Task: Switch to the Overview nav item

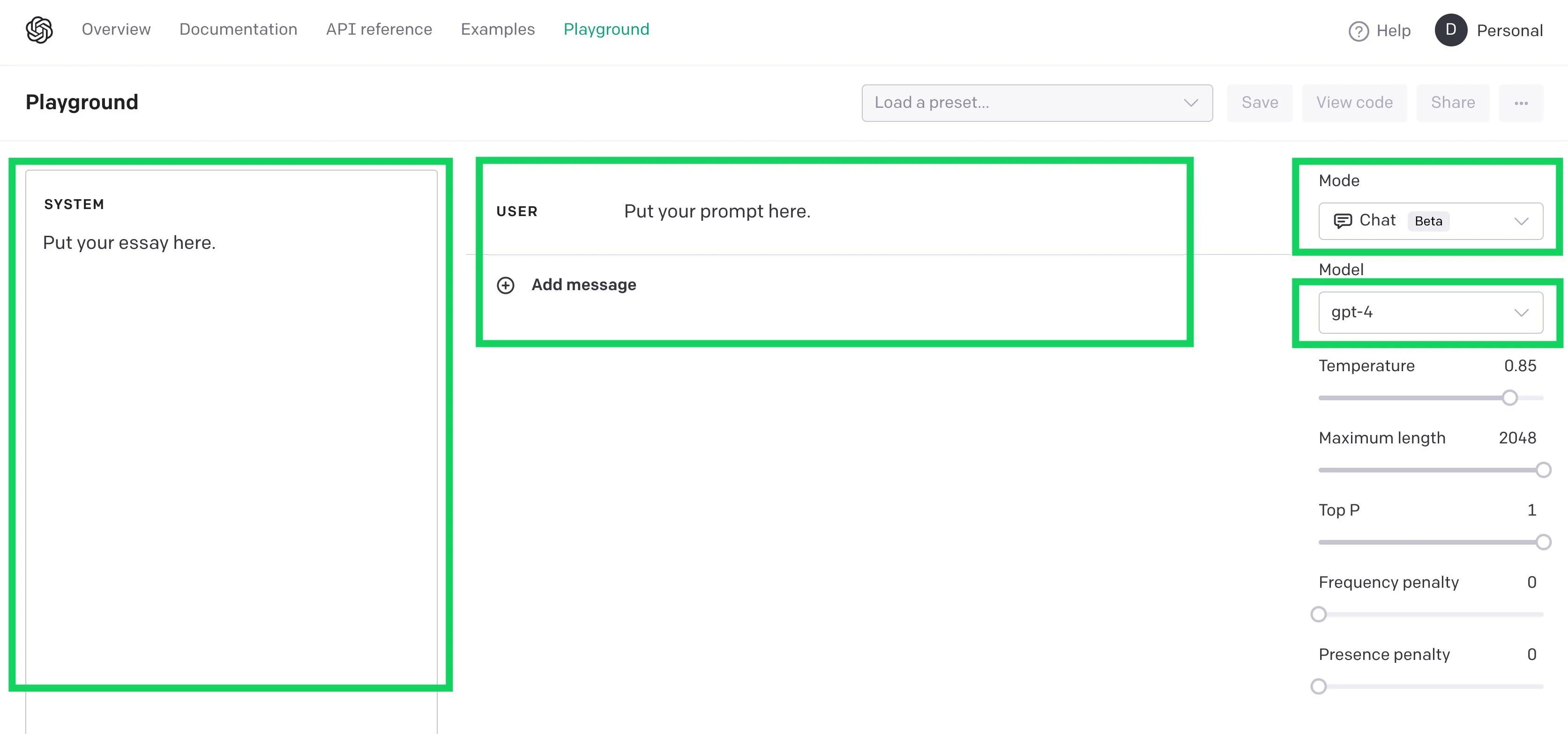Action: click(x=116, y=29)
